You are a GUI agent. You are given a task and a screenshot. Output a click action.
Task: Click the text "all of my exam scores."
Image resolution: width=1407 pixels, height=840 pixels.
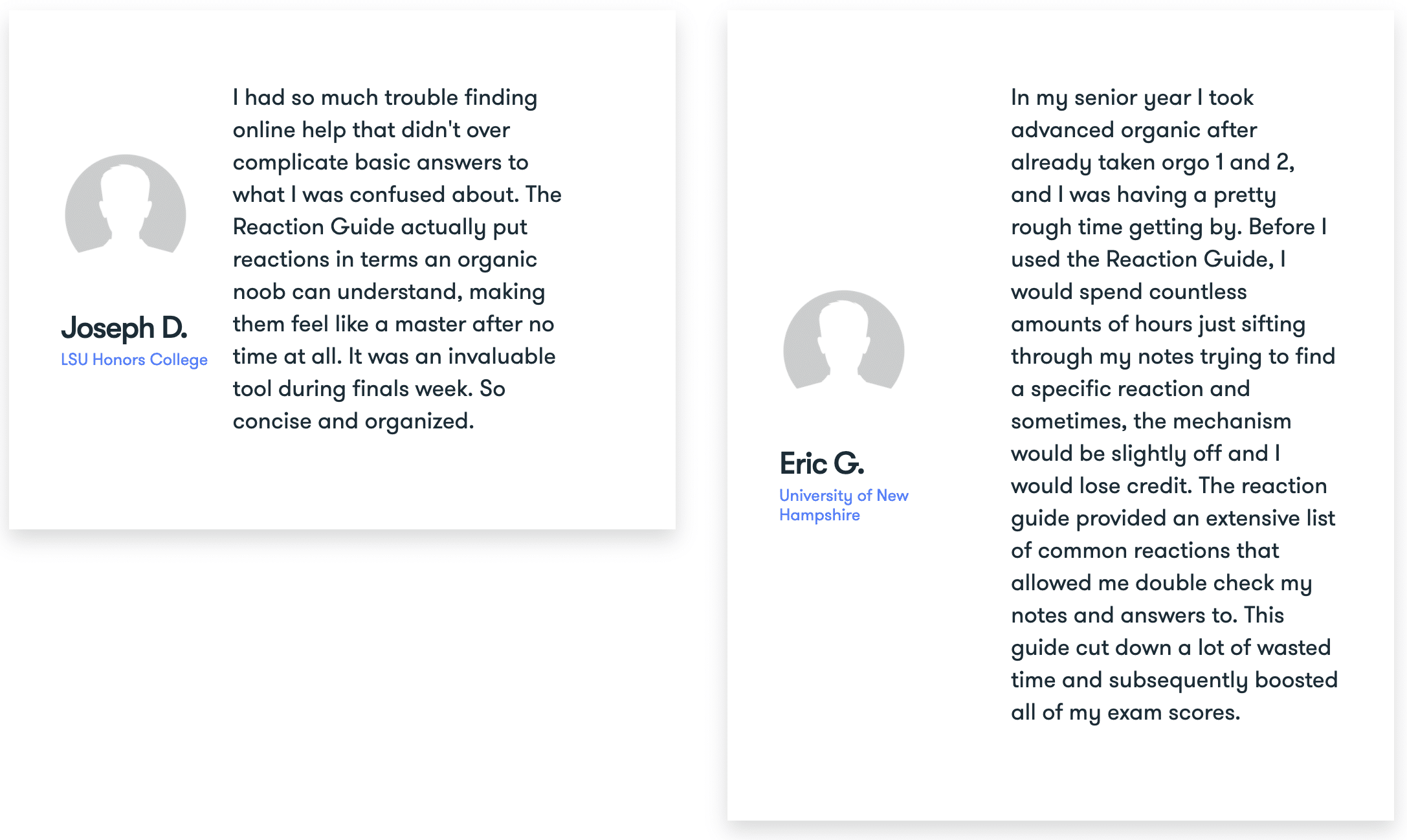click(x=1125, y=713)
